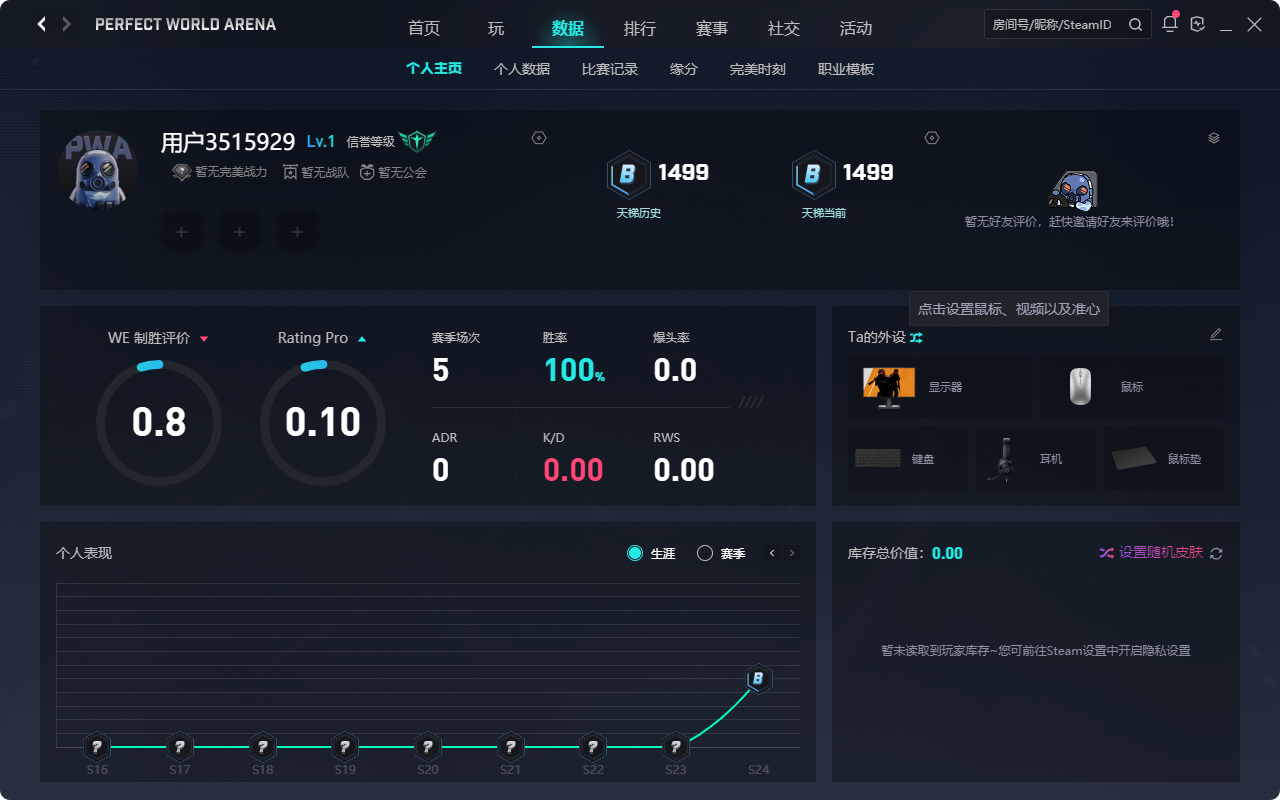Open the 玩 main tab

(496, 28)
